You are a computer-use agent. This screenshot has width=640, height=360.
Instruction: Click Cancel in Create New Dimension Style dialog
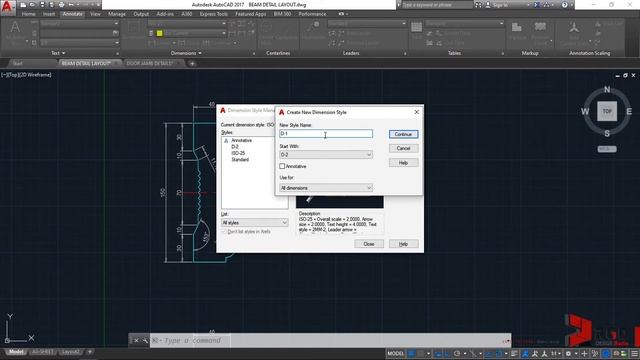pyautogui.click(x=403, y=149)
